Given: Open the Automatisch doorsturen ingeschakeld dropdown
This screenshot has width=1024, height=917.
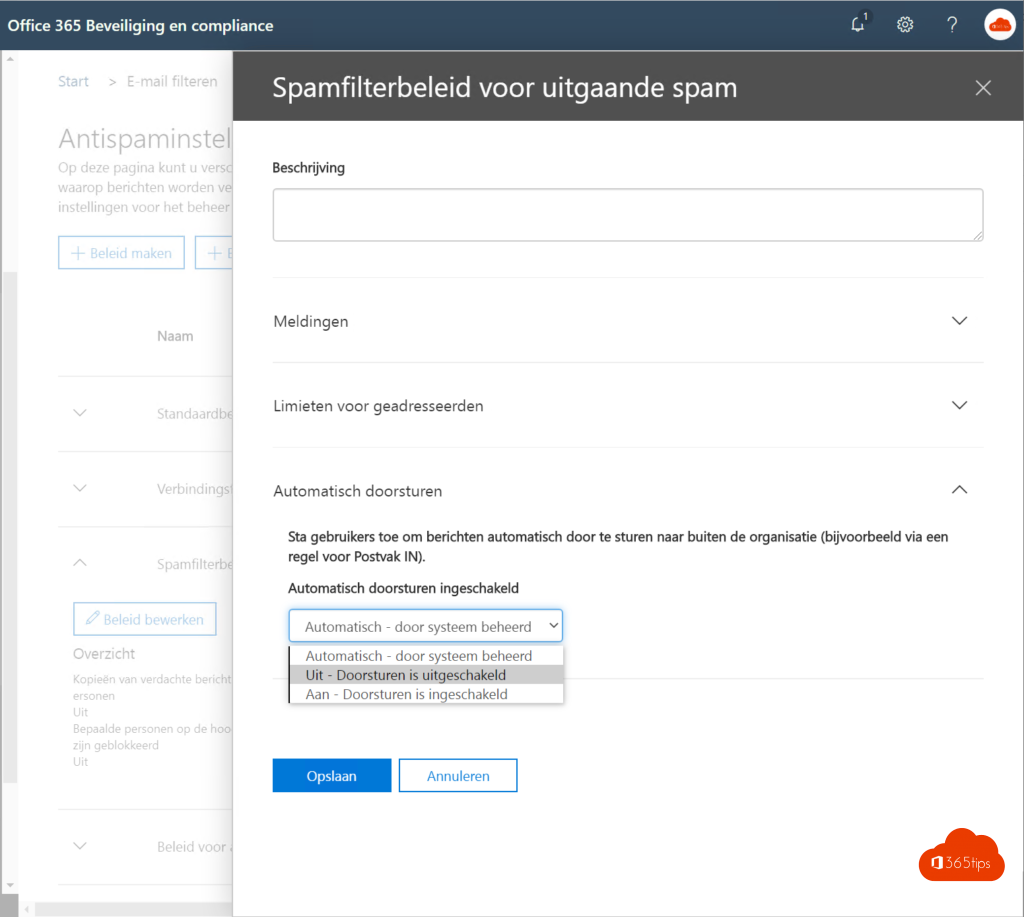Looking at the screenshot, I should (x=425, y=626).
